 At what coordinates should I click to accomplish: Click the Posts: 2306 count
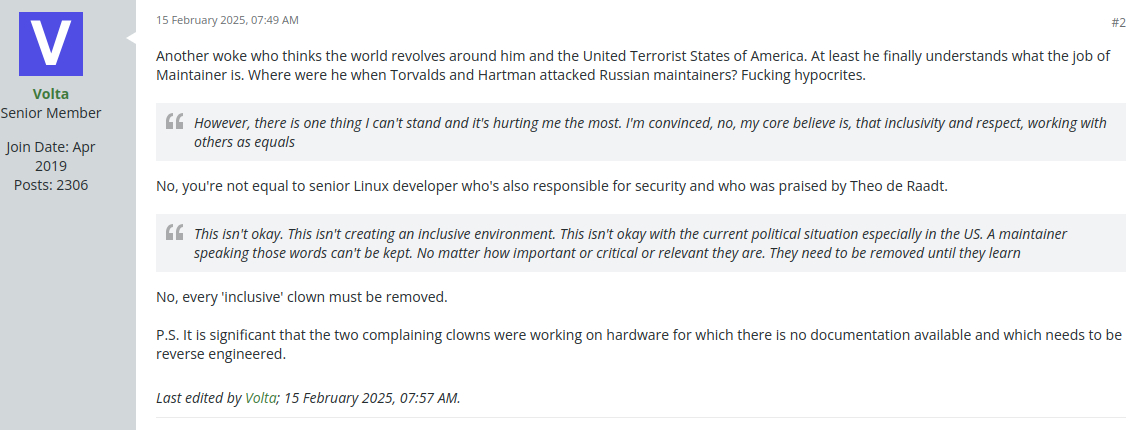(51, 185)
